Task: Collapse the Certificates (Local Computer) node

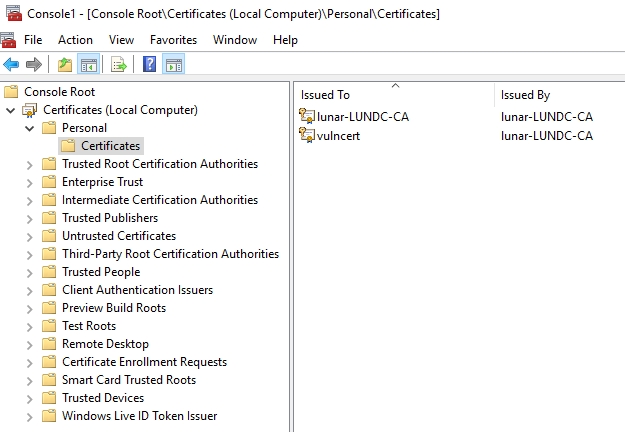Action: point(11,110)
